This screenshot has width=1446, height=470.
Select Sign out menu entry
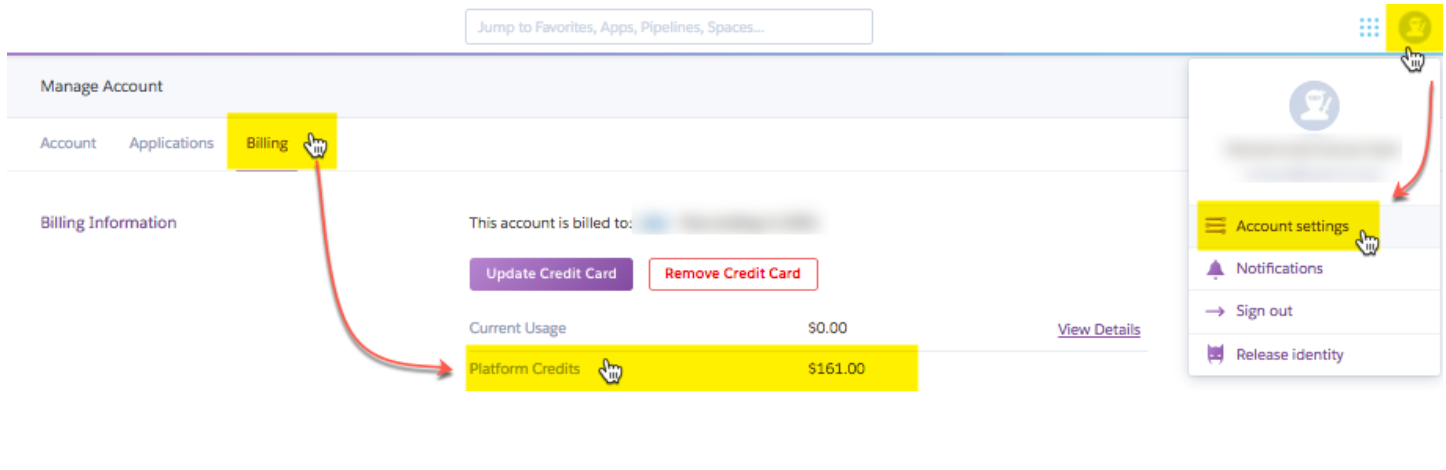[x=1264, y=312]
